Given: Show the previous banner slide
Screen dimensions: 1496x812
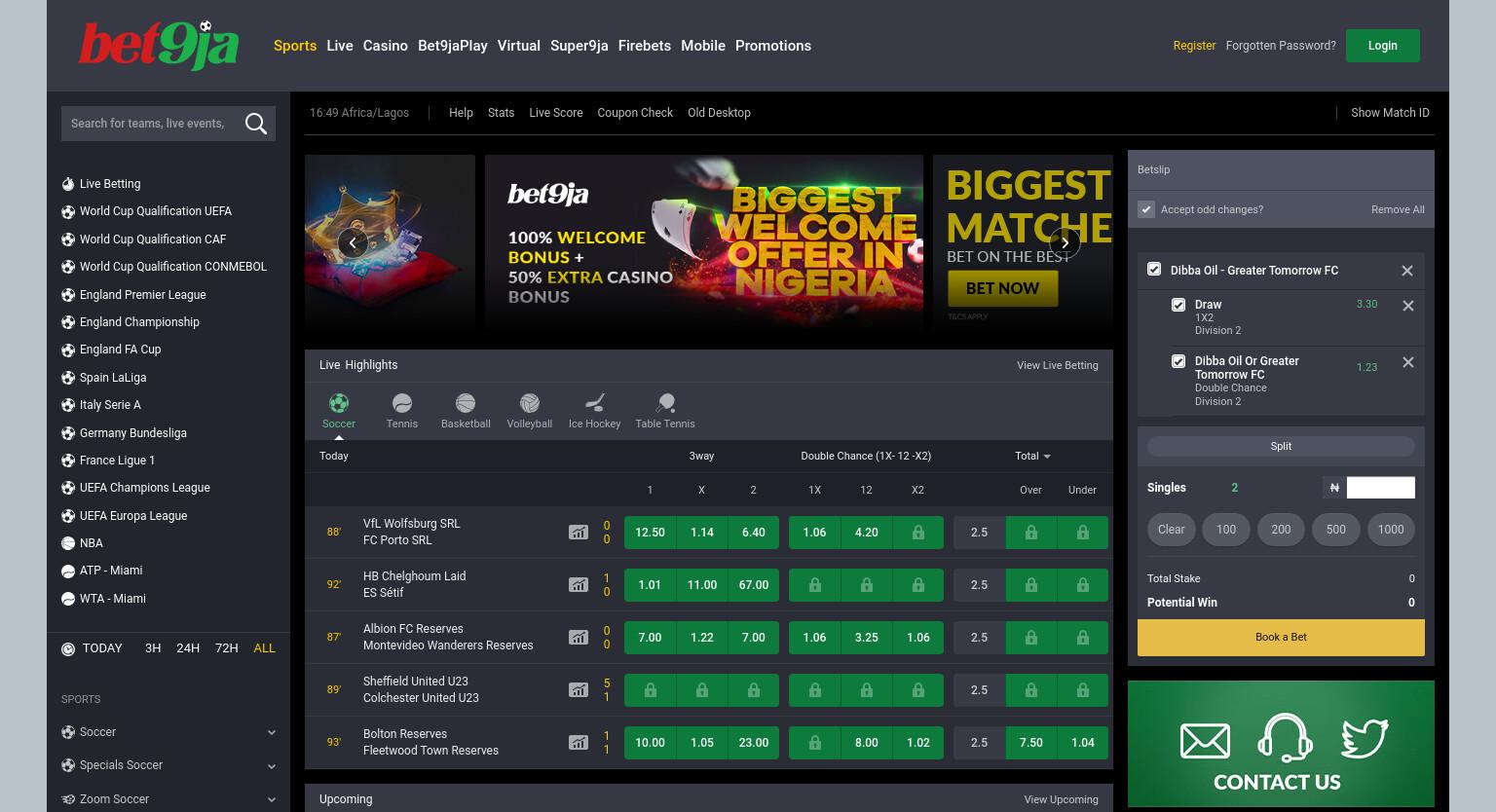Looking at the screenshot, I should [x=353, y=243].
